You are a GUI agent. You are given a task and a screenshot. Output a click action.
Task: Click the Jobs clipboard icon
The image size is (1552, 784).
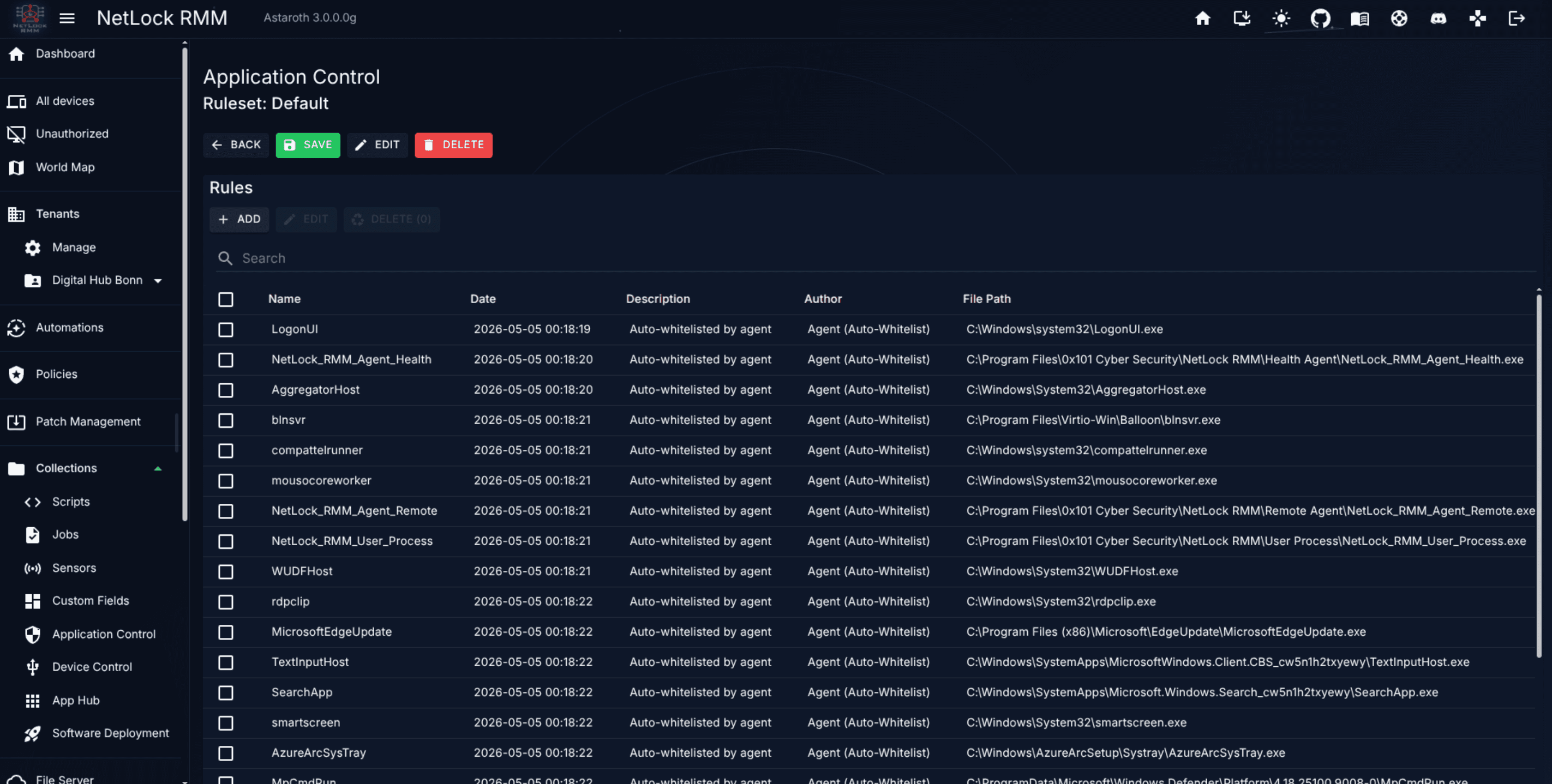point(33,535)
